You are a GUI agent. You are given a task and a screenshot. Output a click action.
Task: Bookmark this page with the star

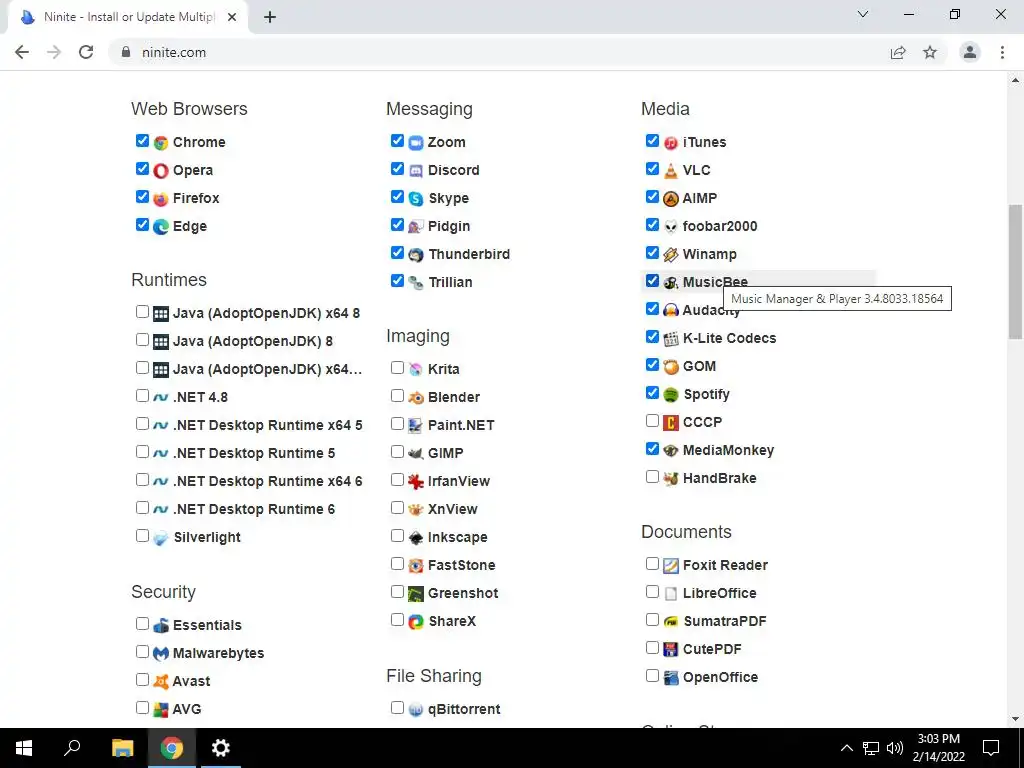[930, 52]
